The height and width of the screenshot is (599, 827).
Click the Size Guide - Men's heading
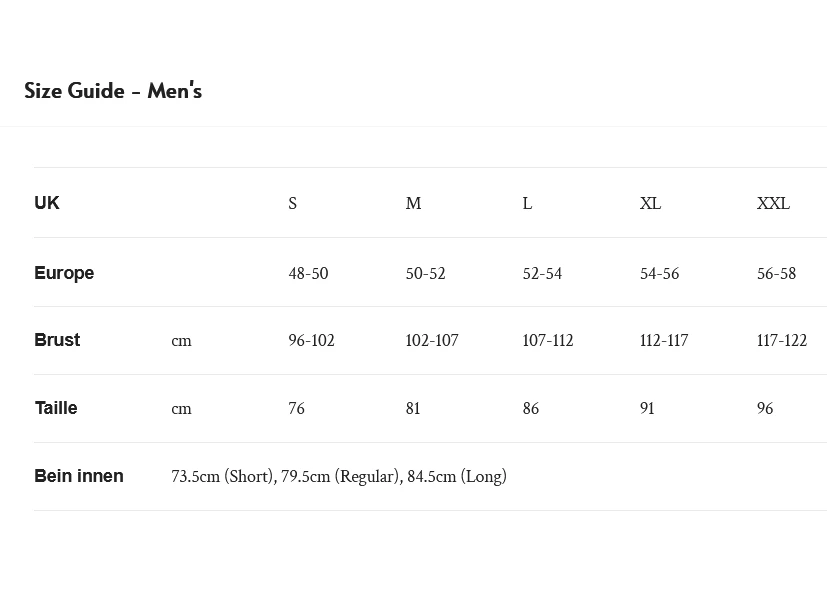point(113,91)
